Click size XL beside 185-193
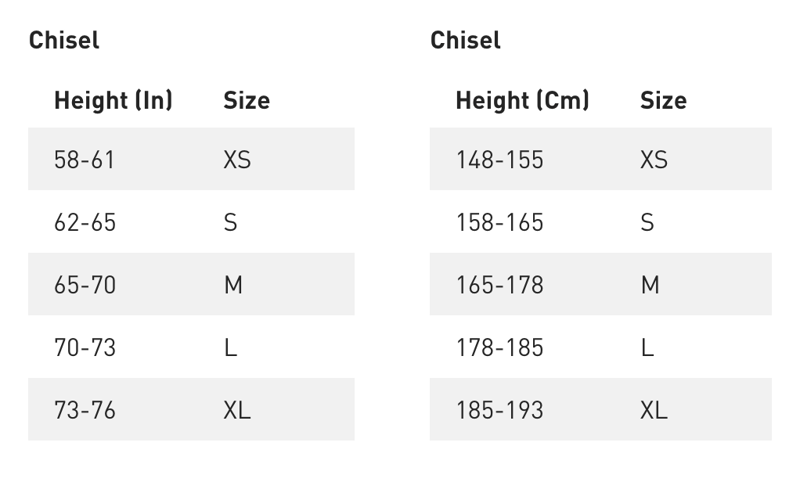 point(653,410)
